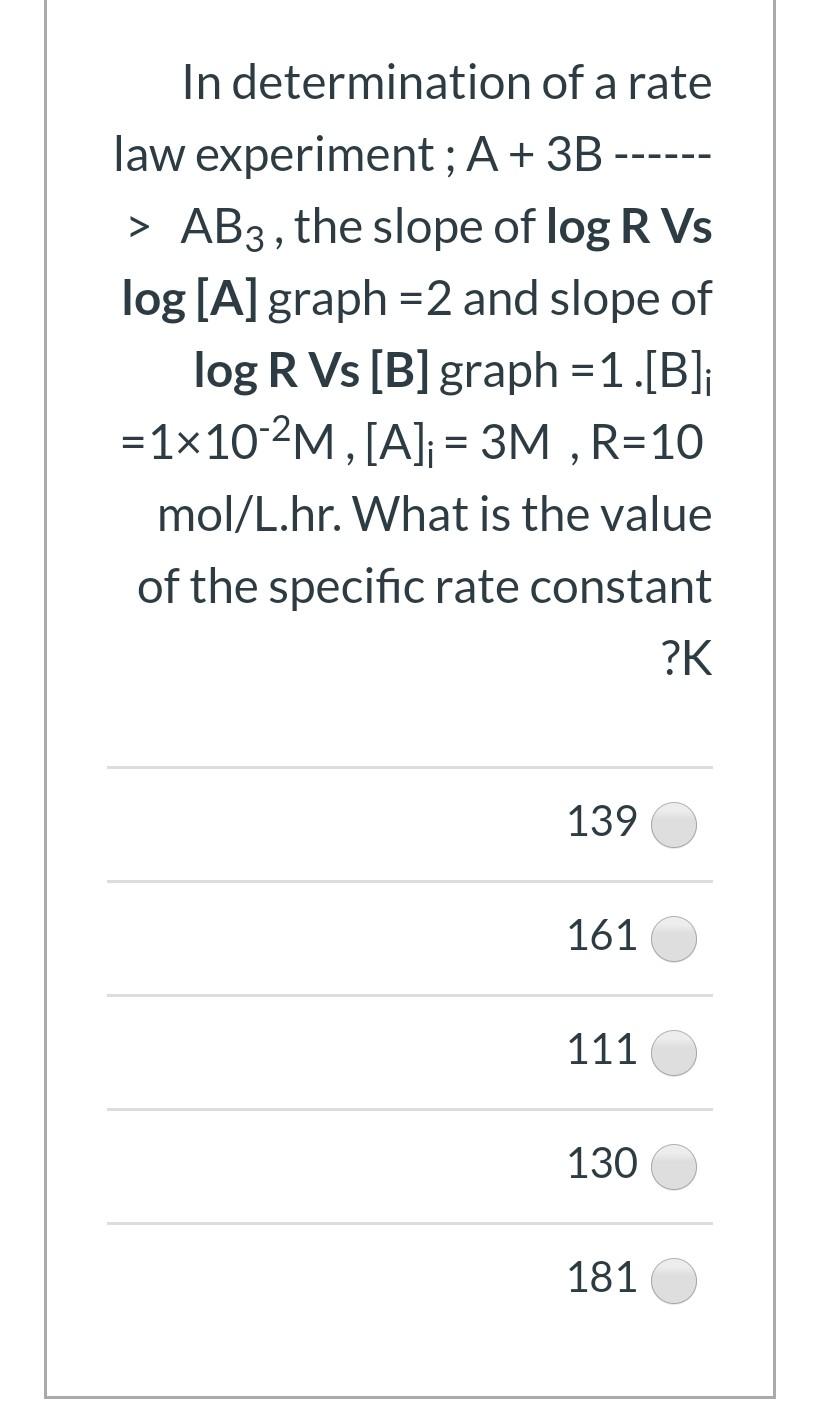Screen dimensions: 820x1415
Task: Click the answer label text 139
Action: point(602,821)
